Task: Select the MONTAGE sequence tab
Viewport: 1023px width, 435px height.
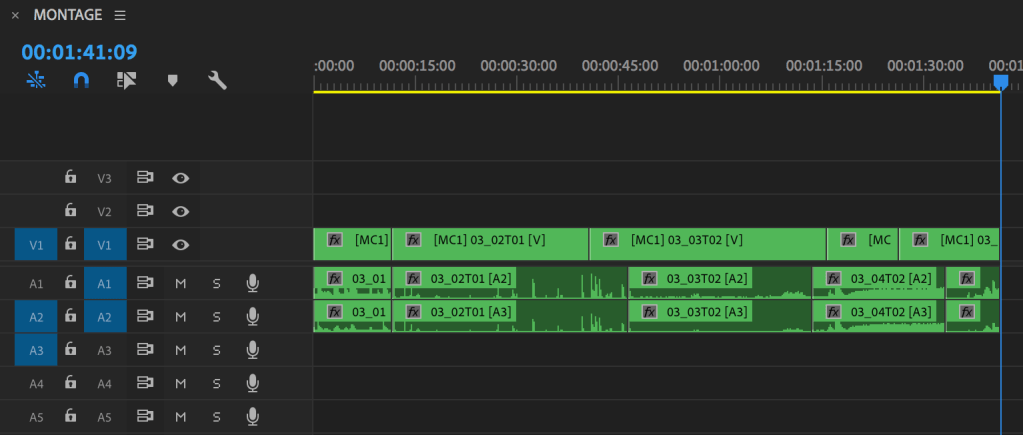Action: (67, 15)
